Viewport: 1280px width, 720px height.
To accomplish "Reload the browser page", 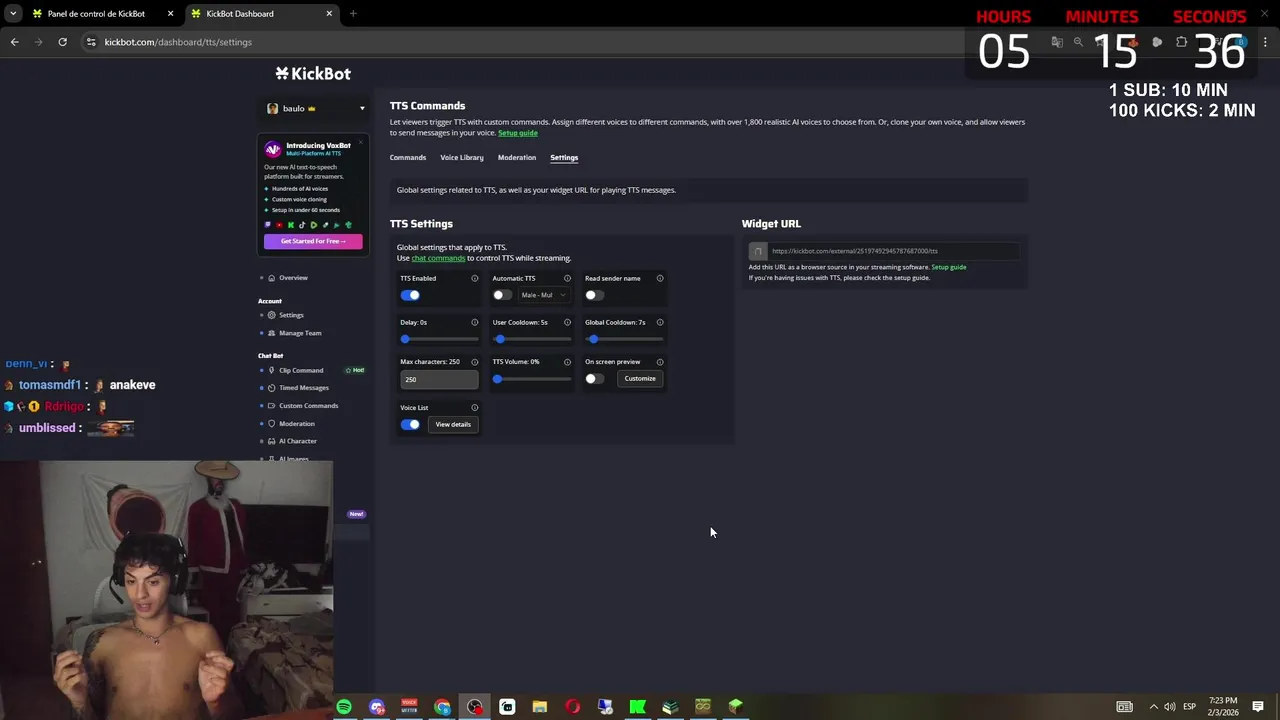I will point(62,42).
